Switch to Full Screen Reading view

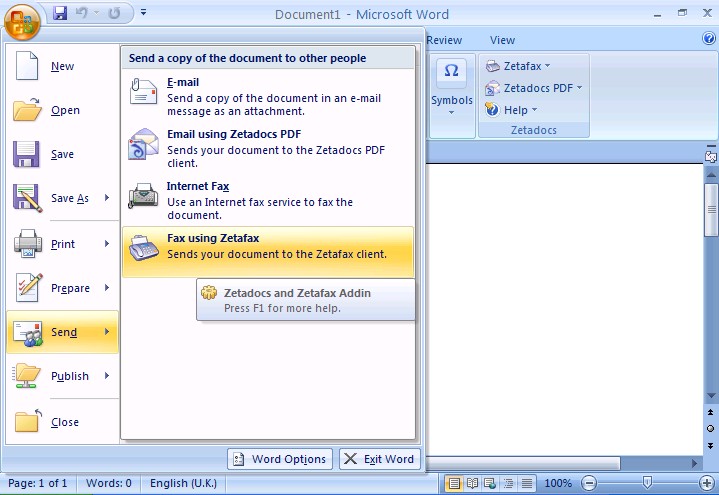click(472, 483)
